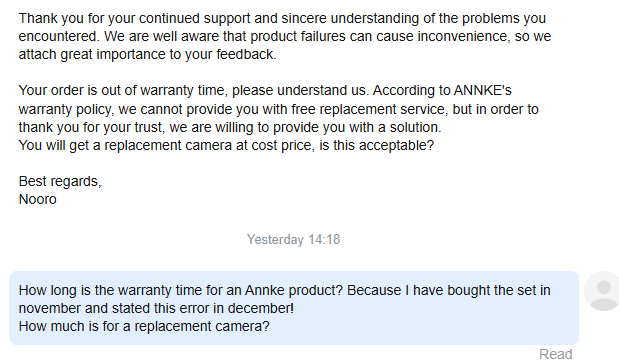Click the Nooro signature name

(x=38, y=199)
